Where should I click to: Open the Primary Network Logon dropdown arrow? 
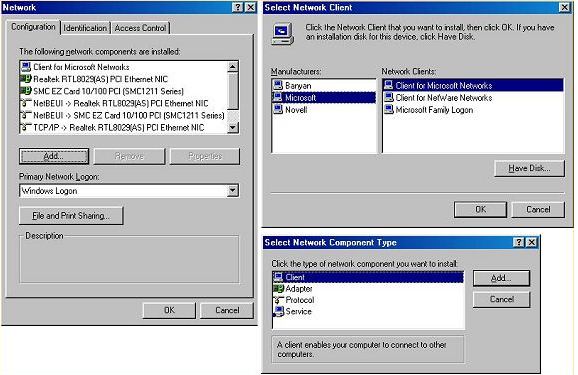(x=232, y=191)
